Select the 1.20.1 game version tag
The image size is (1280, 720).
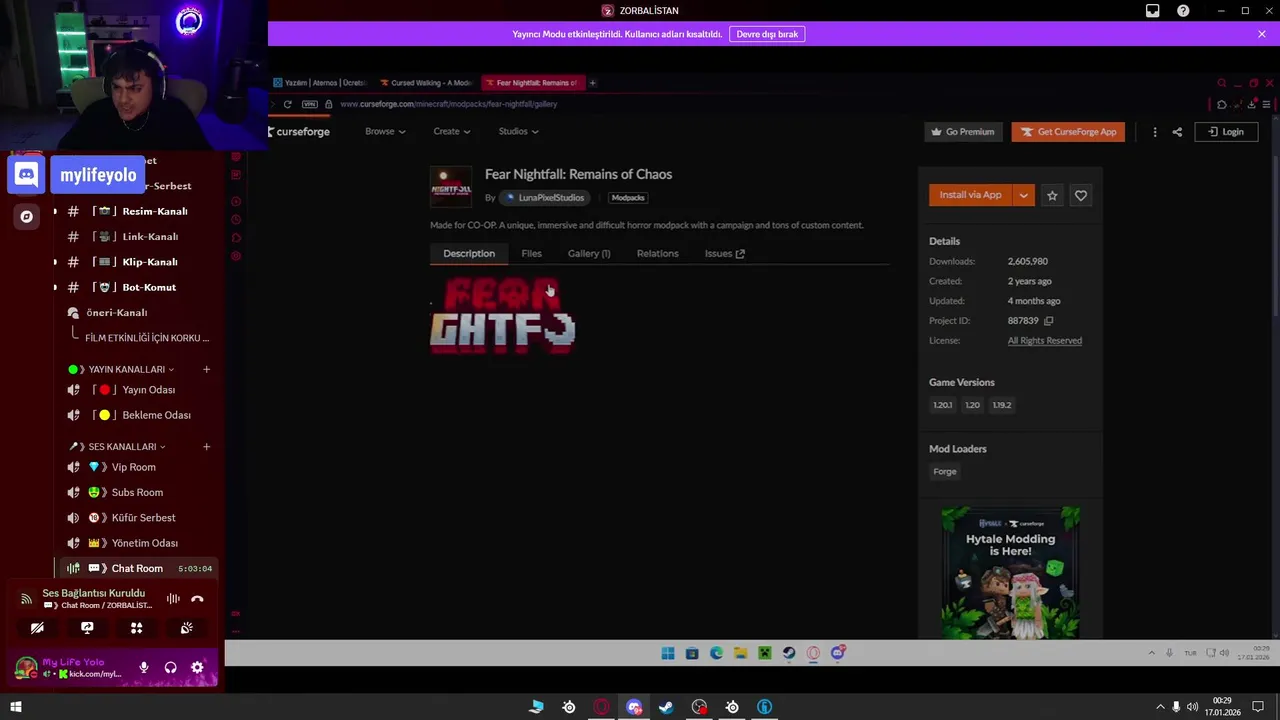click(942, 406)
